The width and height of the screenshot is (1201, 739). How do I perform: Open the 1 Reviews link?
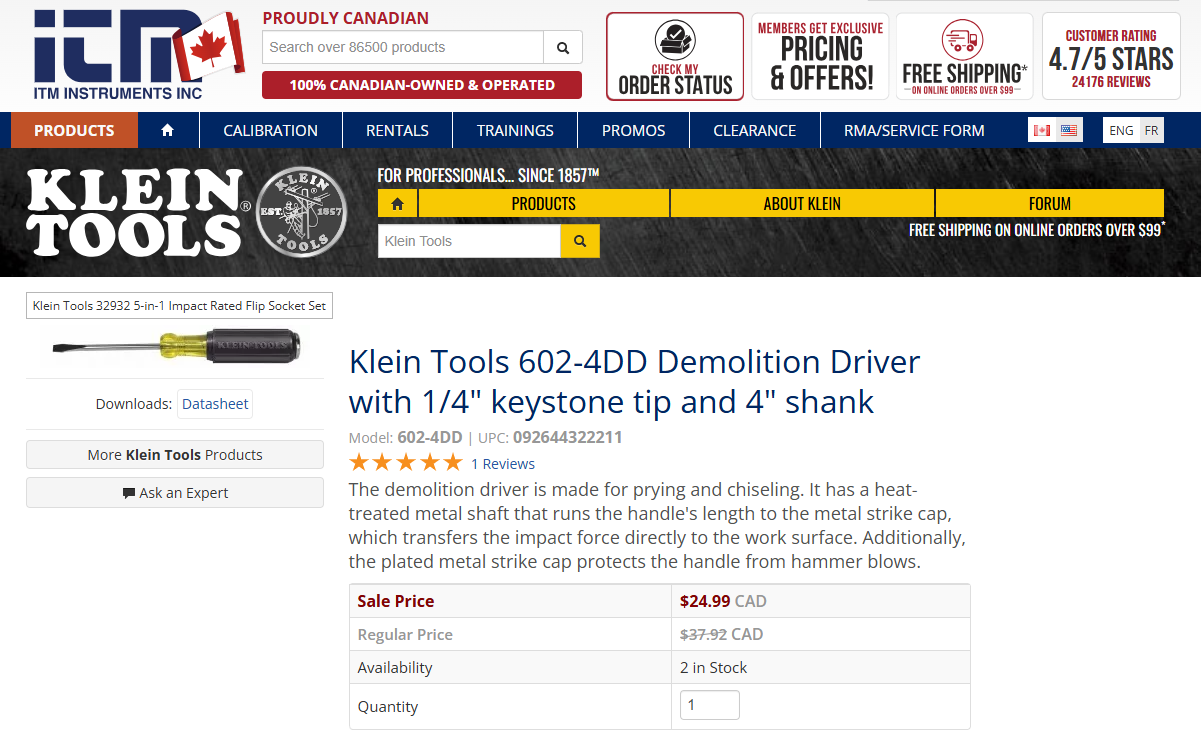point(502,463)
